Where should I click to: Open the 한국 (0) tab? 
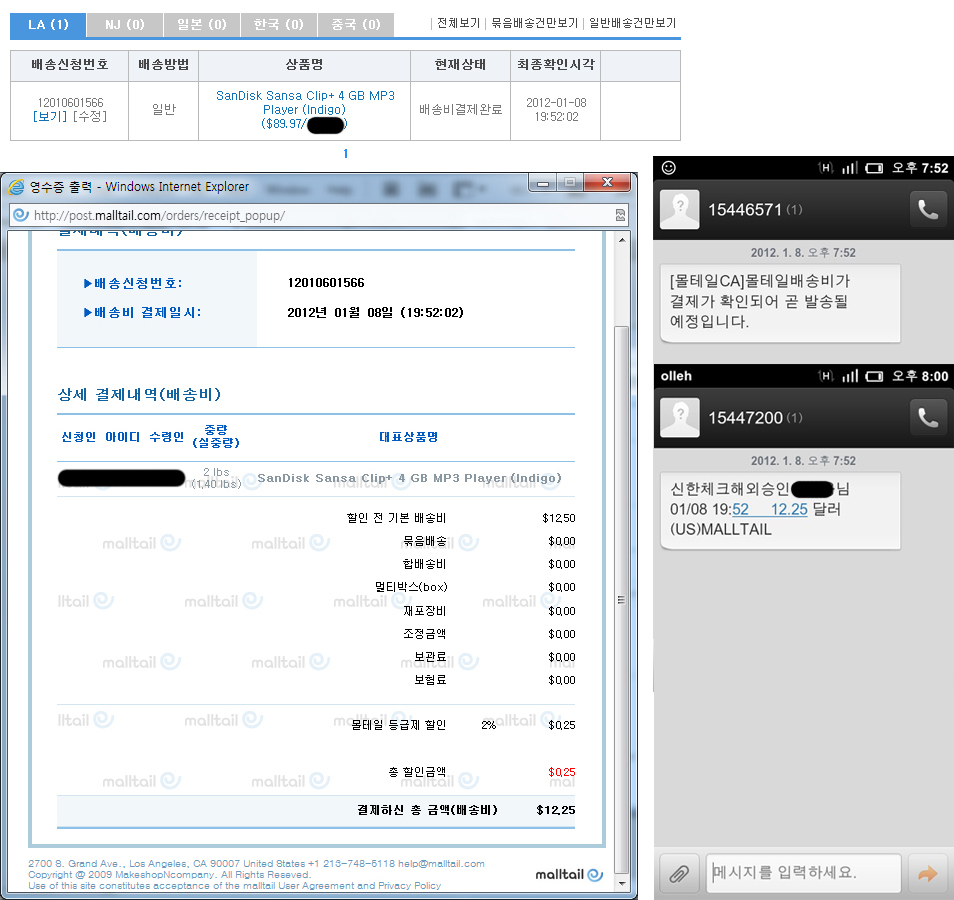[x=279, y=25]
